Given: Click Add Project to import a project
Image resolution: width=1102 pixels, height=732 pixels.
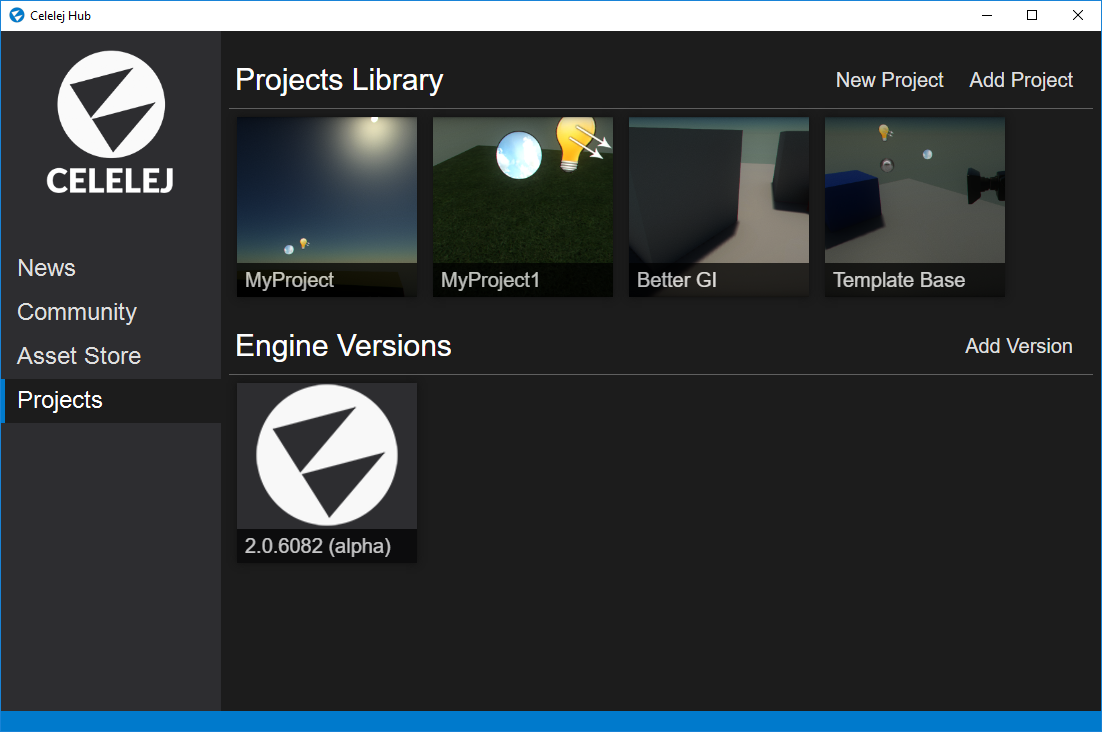Looking at the screenshot, I should tap(1021, 80).
